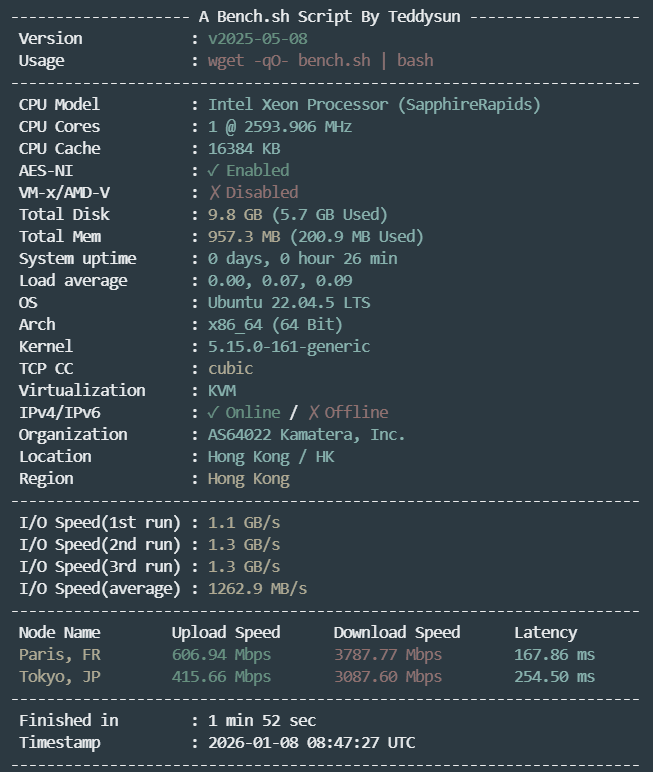The height and width of the screenshot is (772, 653).
Task: Click the VM-x/AMD-V Disabled cross mark
Action: click(214, 193)
